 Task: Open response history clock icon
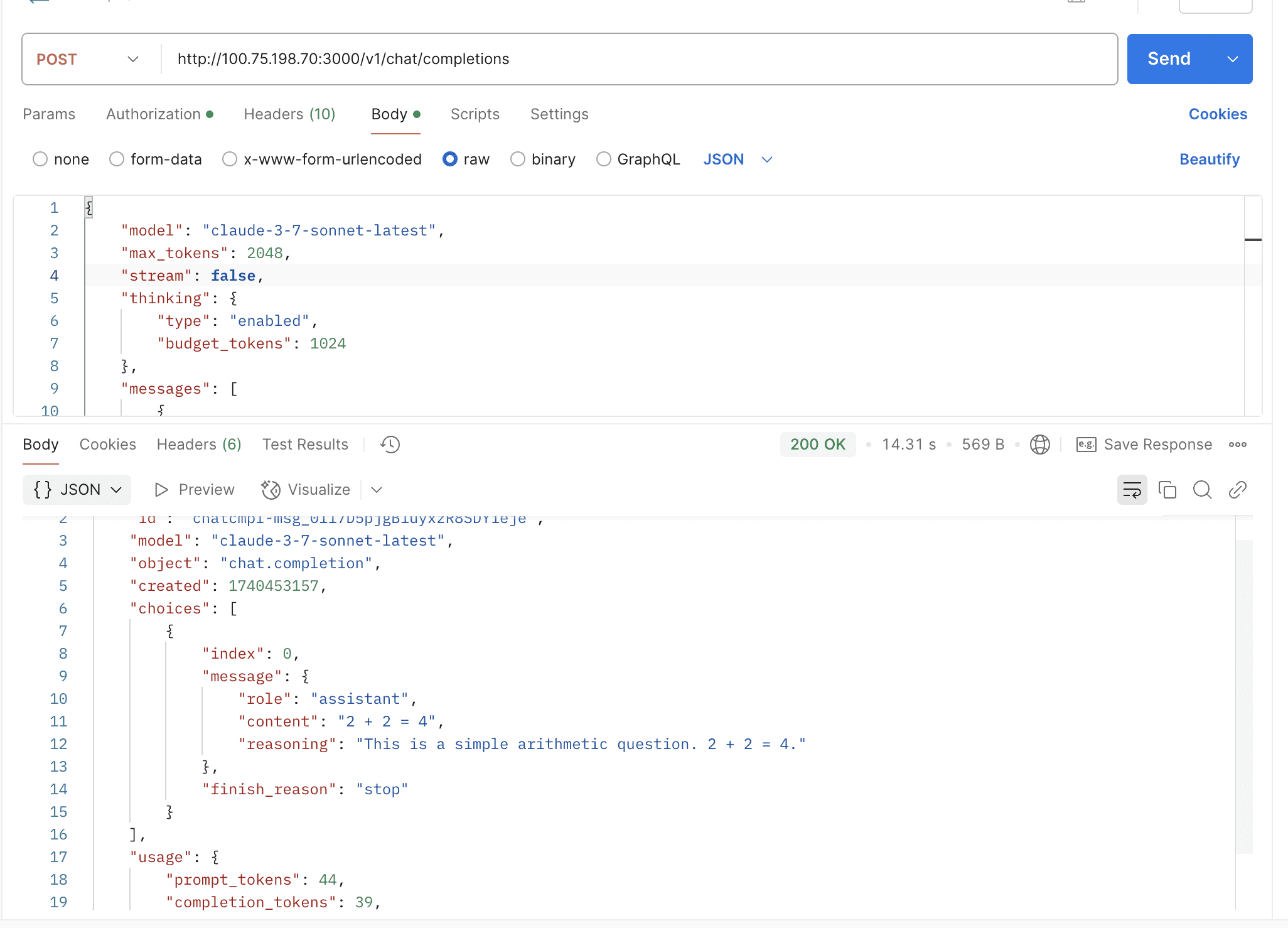390,445
